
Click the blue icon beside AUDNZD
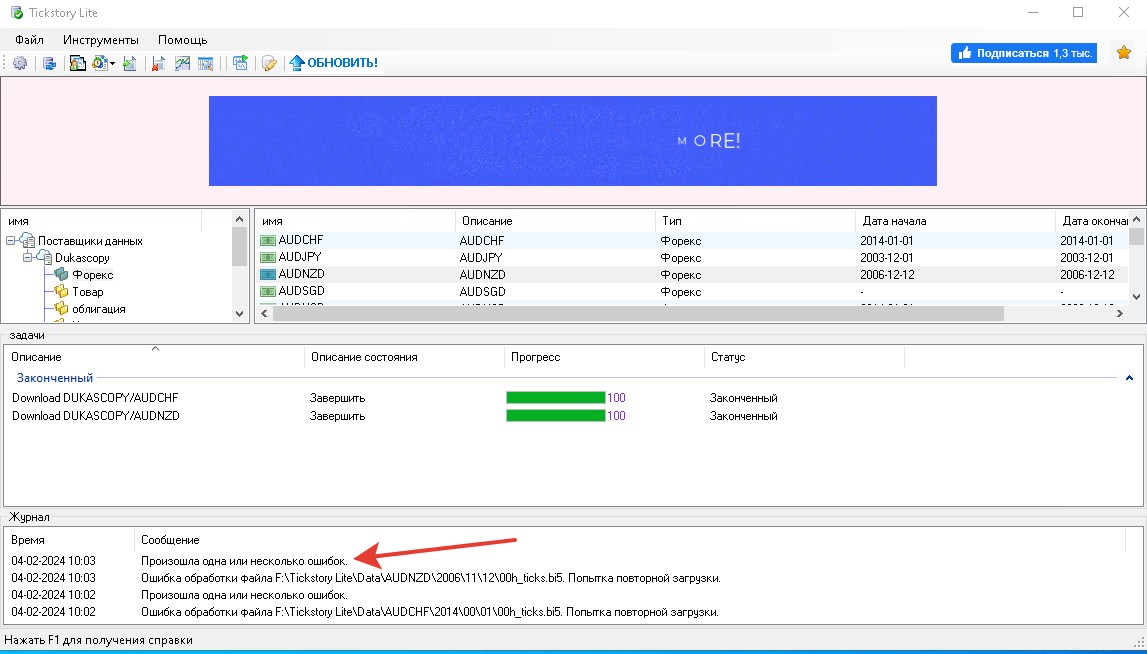[268, 274]
